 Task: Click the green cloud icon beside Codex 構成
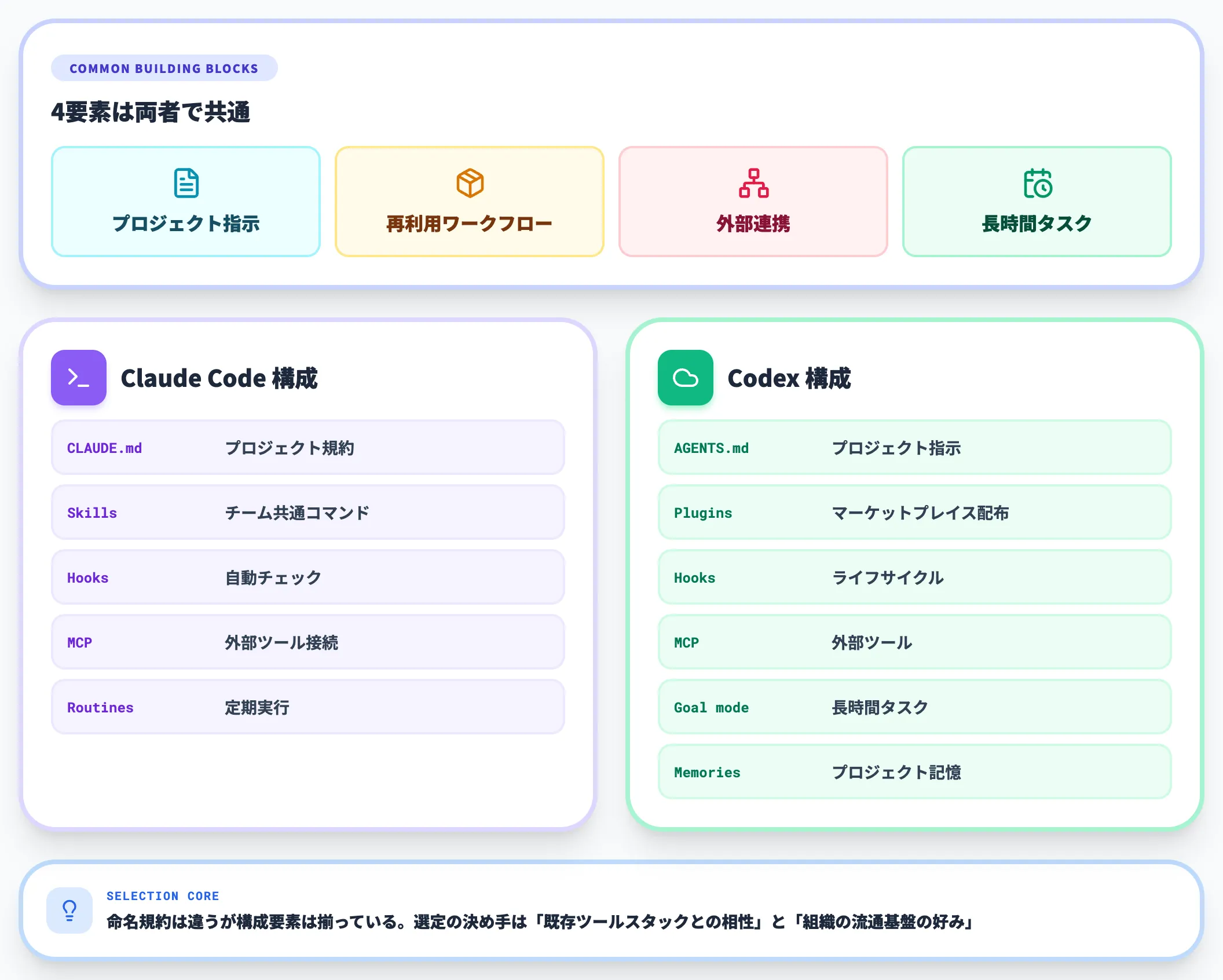686,378
